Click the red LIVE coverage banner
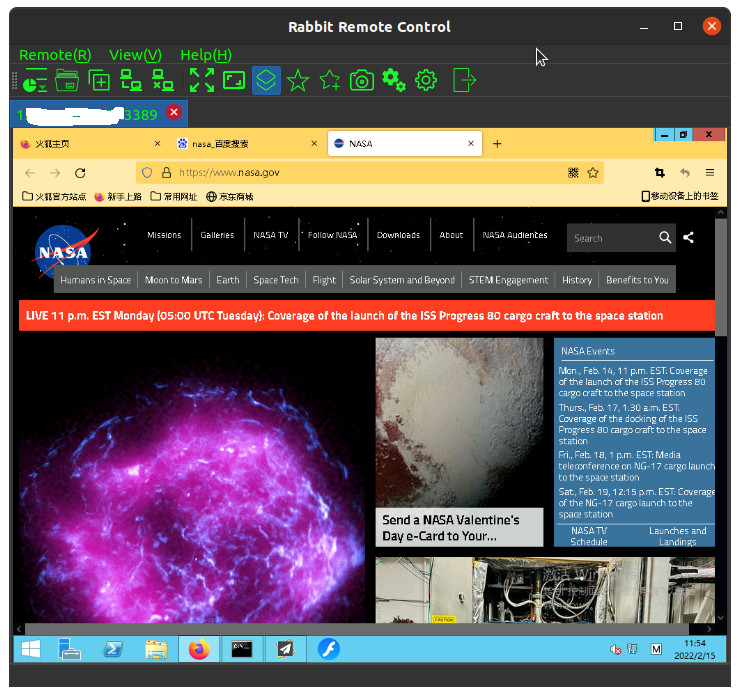Image resolution: width=740 pixels, height=696 pixels. (367, 316)
